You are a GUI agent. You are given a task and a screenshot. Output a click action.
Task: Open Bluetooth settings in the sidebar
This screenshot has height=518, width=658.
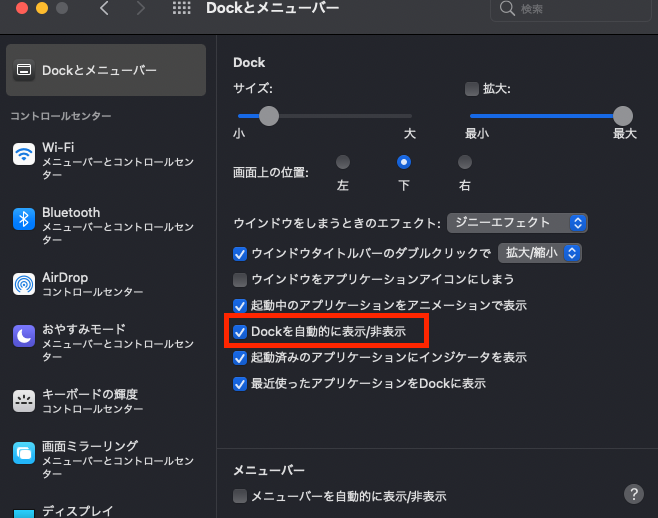coord(106,225)
